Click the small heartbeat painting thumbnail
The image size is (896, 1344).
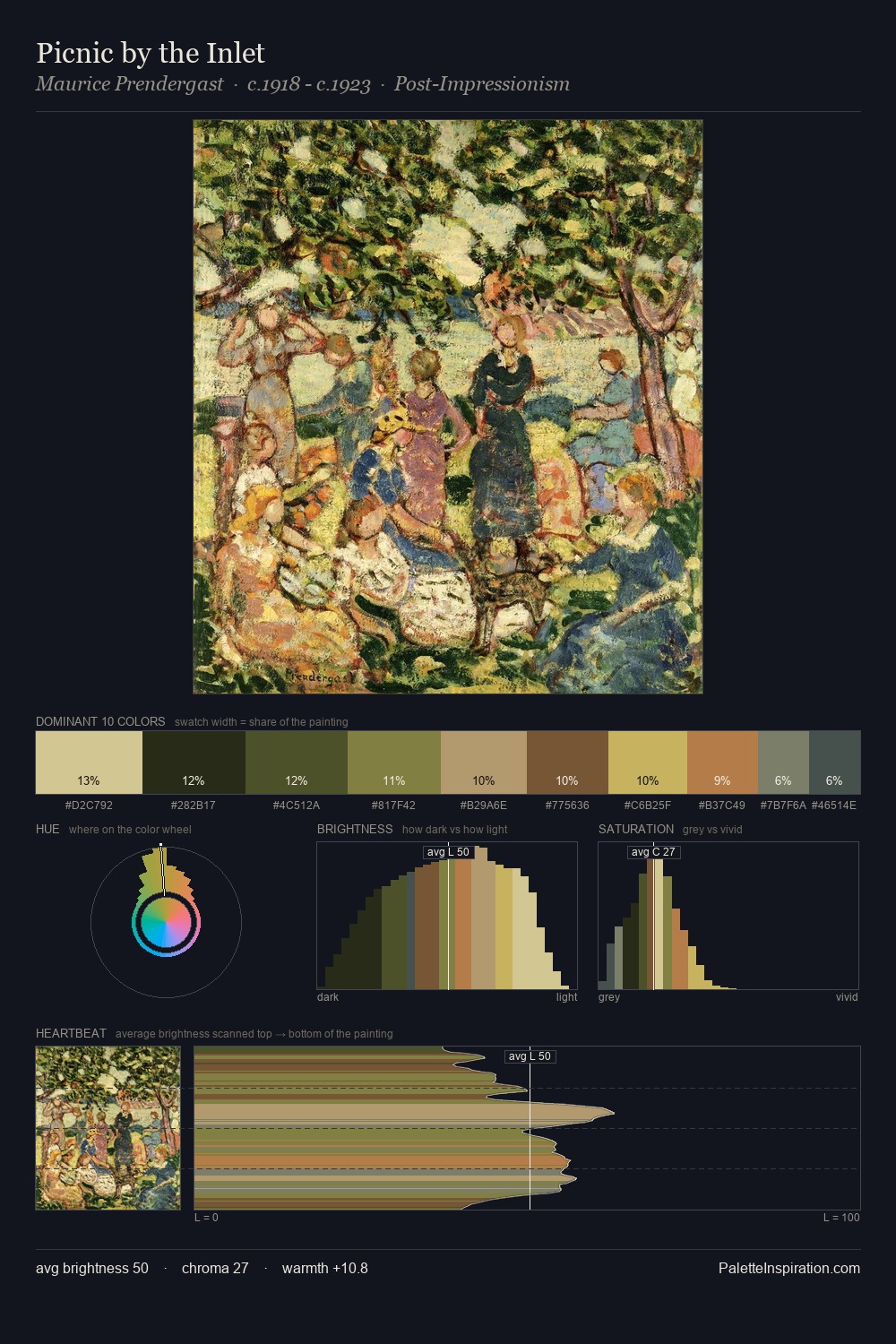pos(108,1128)
